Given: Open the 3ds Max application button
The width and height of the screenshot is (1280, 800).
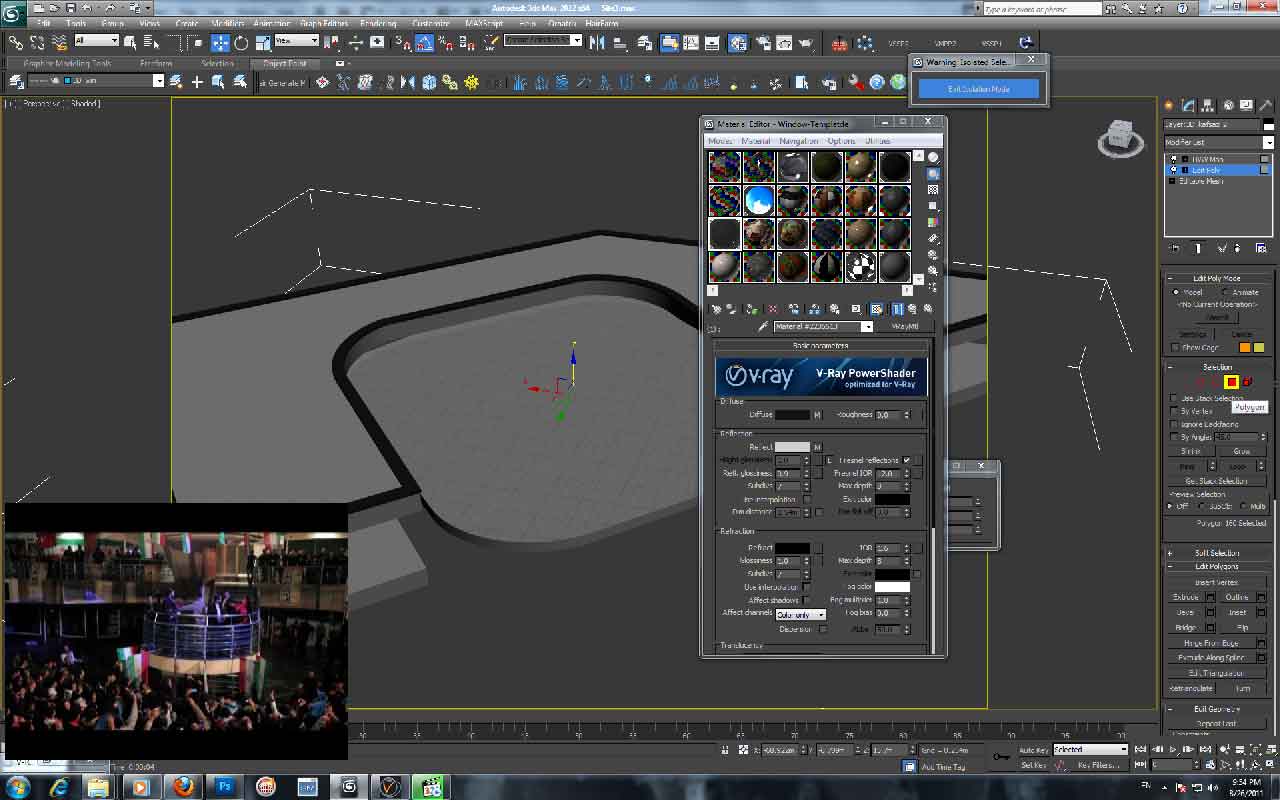Looking at the screenshot, I should [14, 12].
